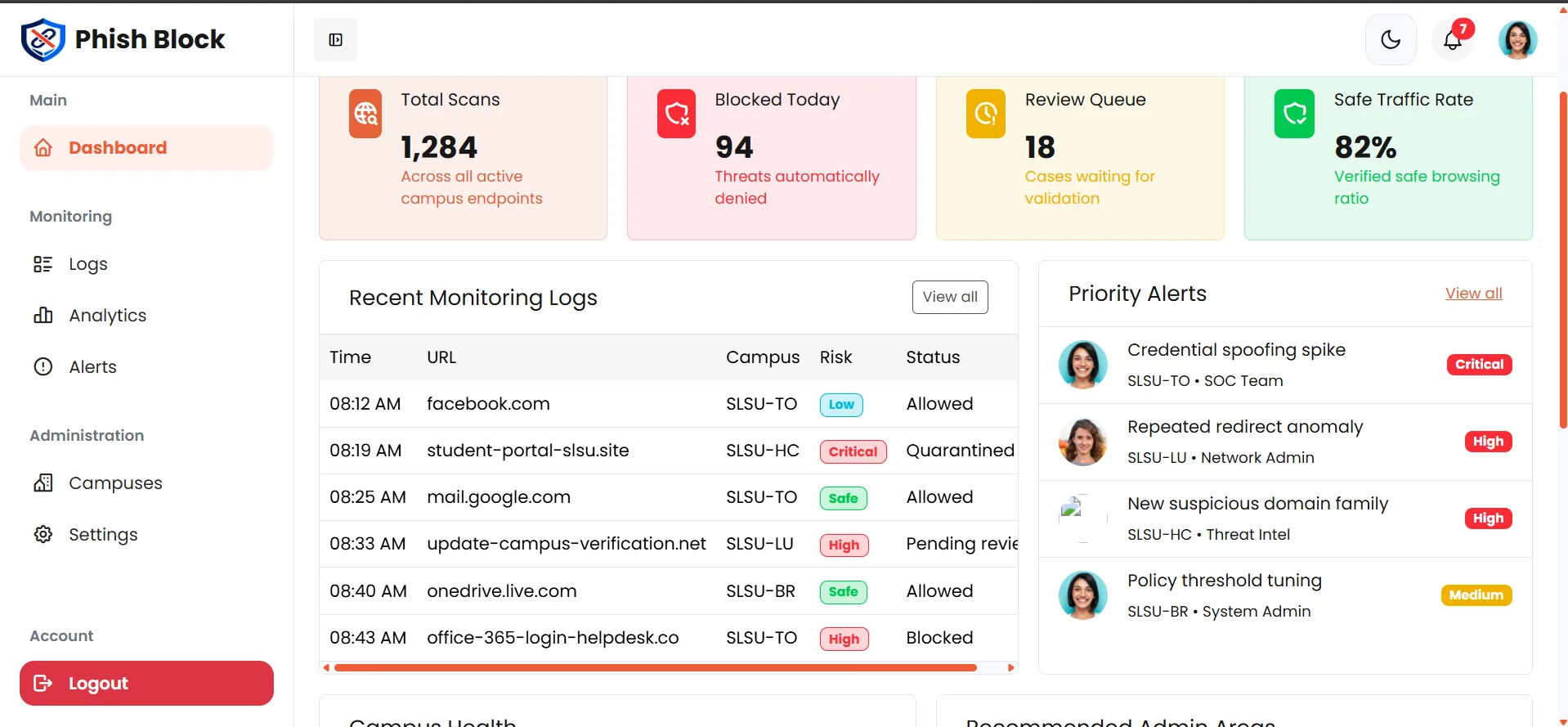The width and height of the screenshot is (1568, 727).
Task: Open Settings in the sidebar
Action: tap(147, 535)
